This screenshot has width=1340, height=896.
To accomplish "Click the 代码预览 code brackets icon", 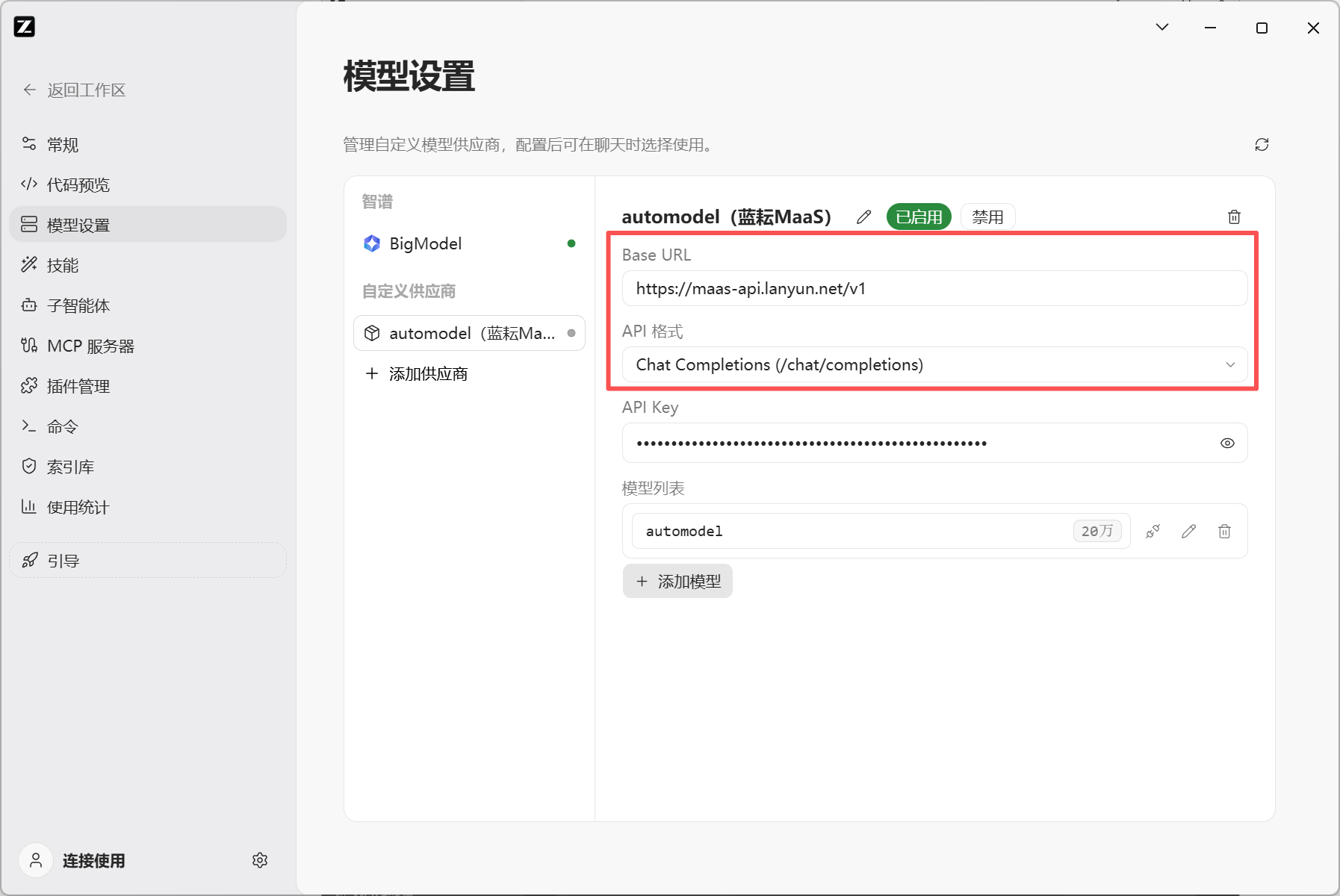I will [29, 184].
